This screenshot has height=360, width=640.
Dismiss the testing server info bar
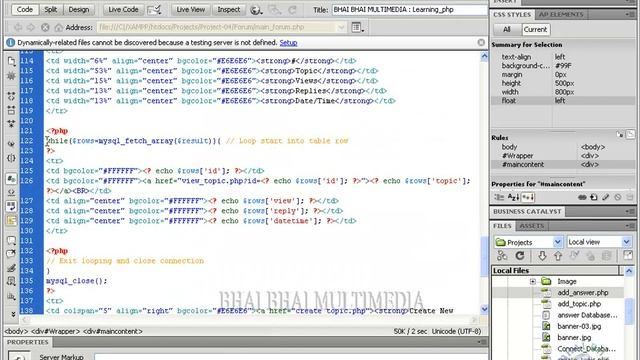pyautogui.click(x=481, y=42)
